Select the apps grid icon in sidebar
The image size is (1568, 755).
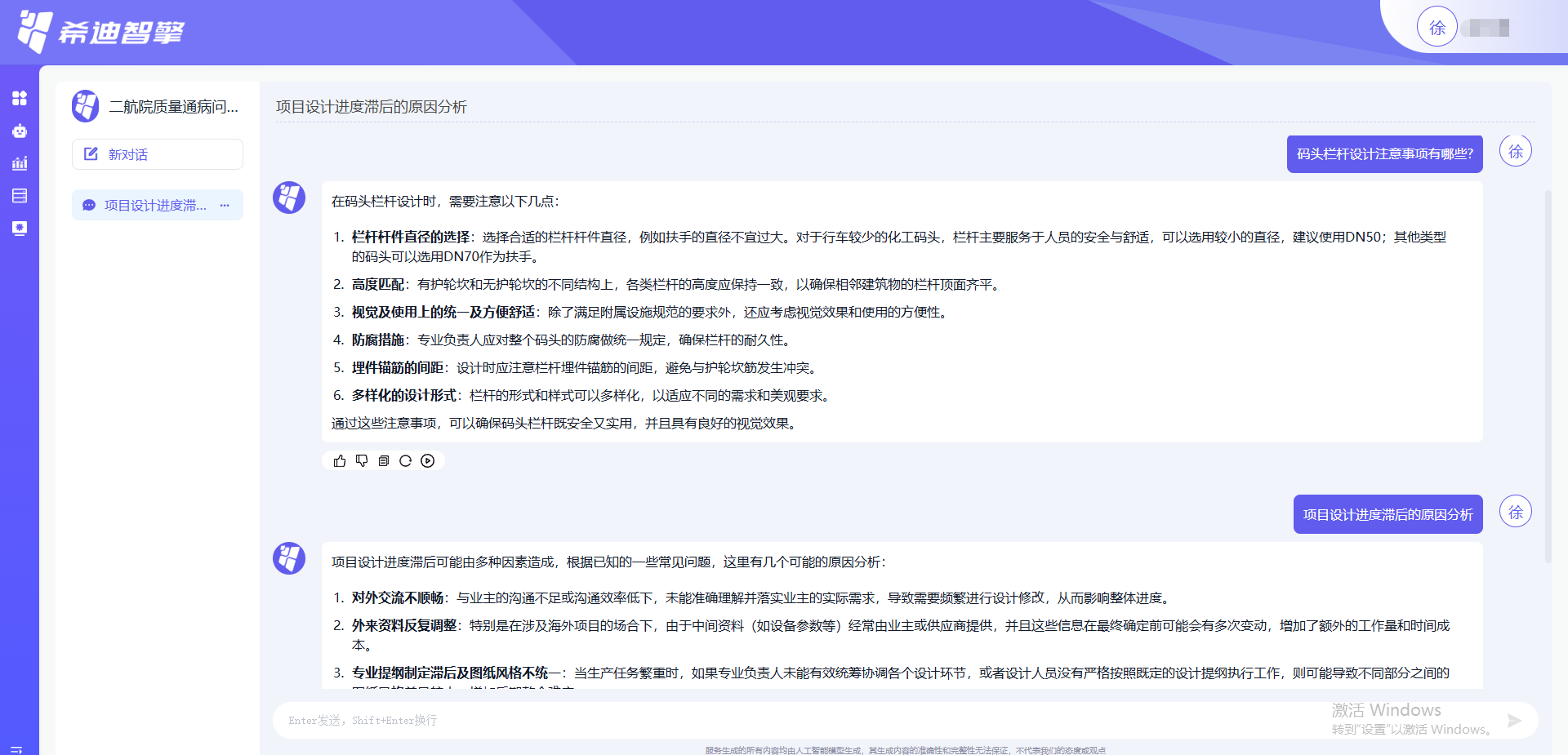pyautogui.click(x=20, y=98)
